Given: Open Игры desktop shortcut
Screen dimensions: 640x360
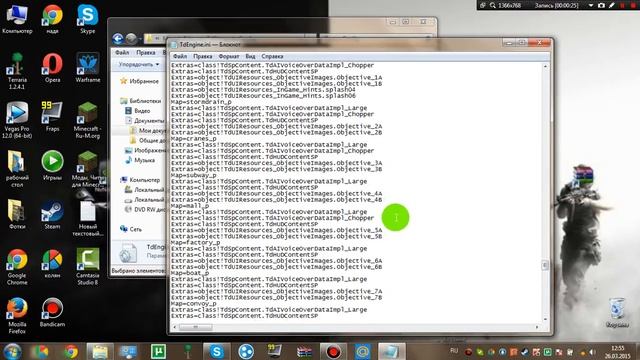Looking at the screenshot, I should pyautogui.click(x=52, y=166).
